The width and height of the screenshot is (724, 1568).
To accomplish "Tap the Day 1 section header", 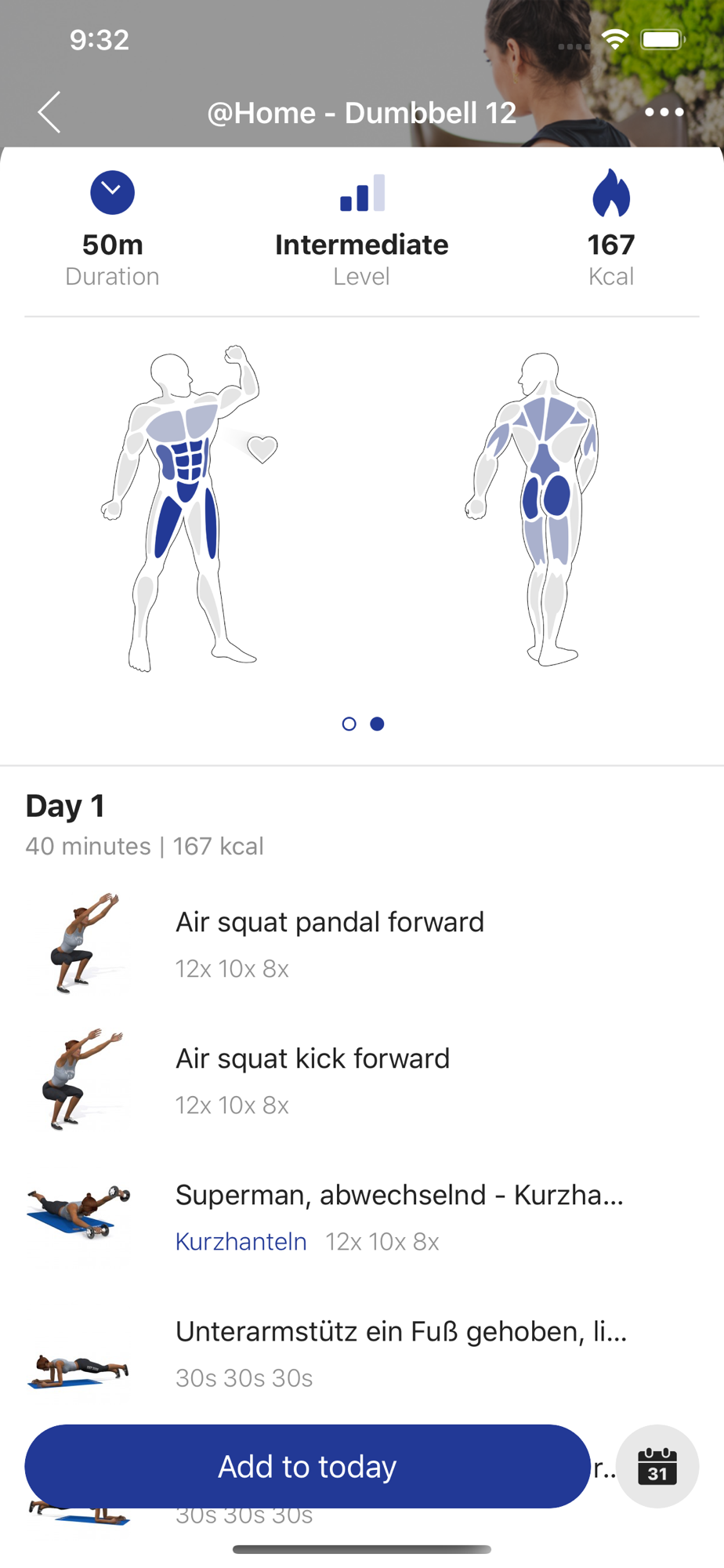I will 65,806.
